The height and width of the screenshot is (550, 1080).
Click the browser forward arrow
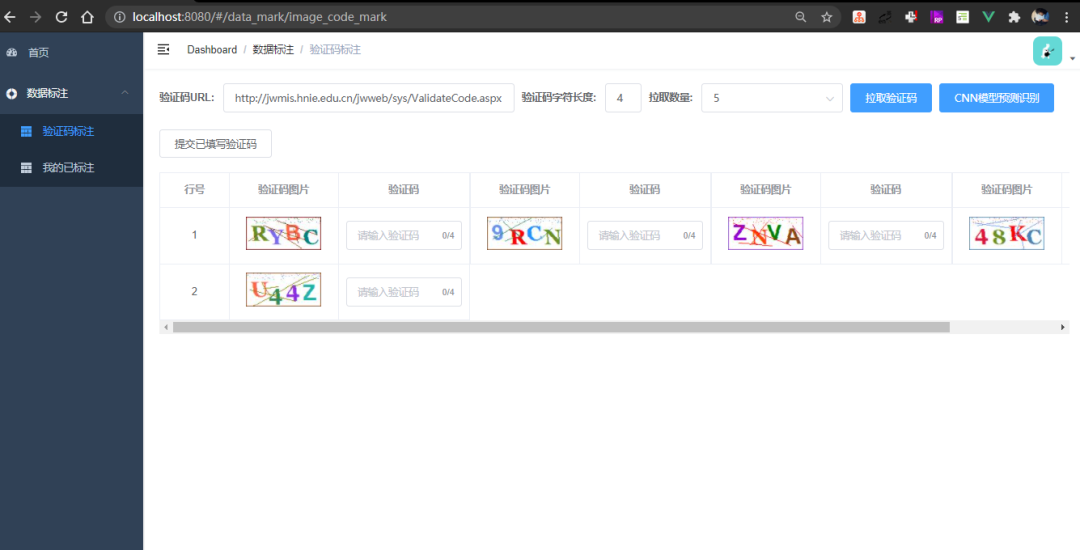tap(35, 17)
